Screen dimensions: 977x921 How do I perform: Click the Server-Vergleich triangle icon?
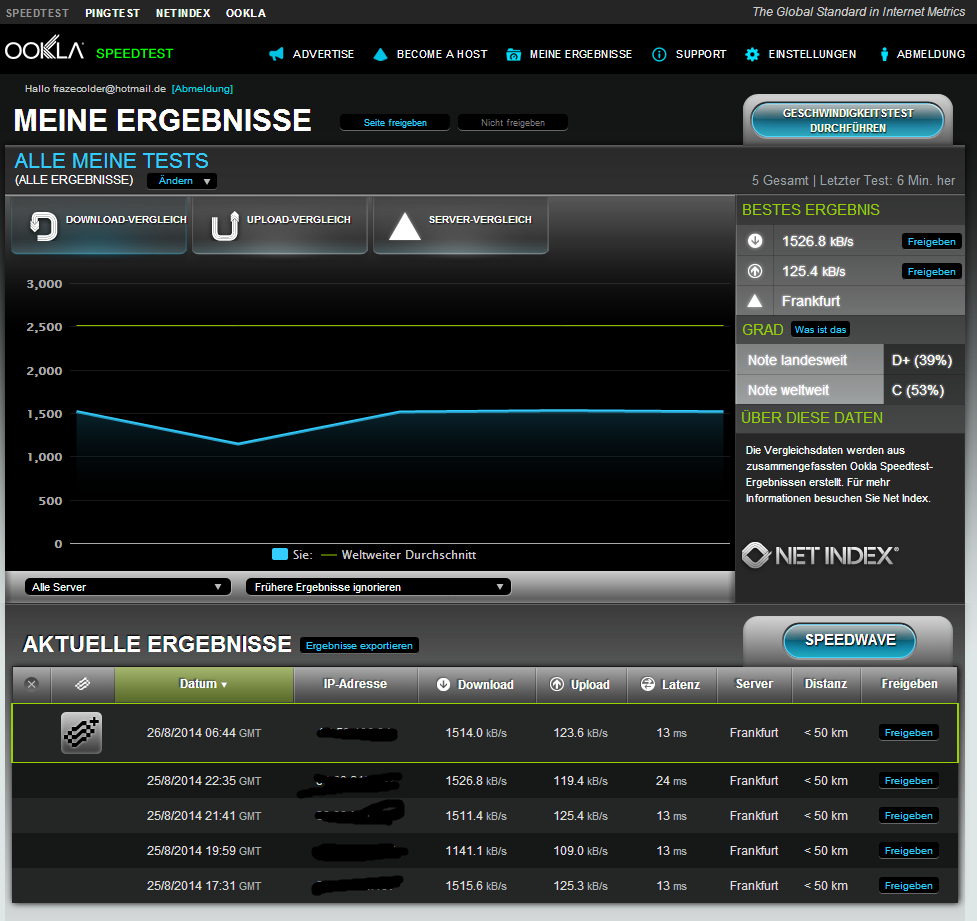pyautogui.click(x=404, y=226)
